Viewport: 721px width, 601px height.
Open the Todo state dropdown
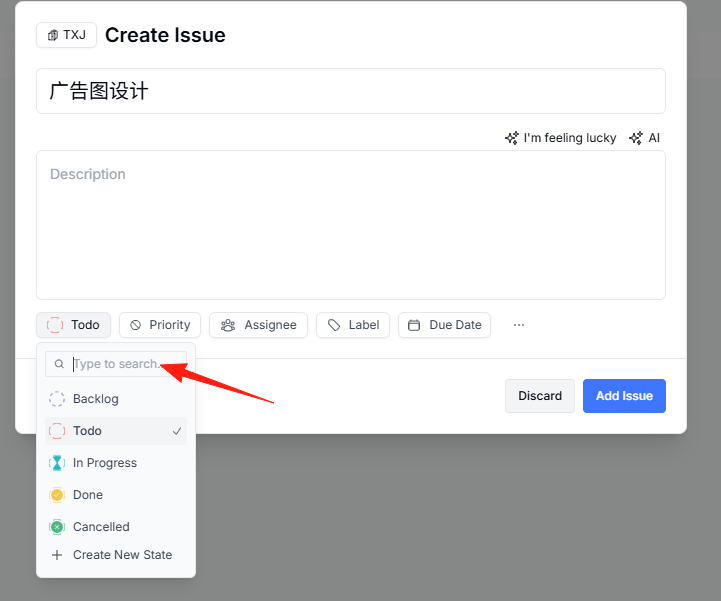[x=74, y=325]
